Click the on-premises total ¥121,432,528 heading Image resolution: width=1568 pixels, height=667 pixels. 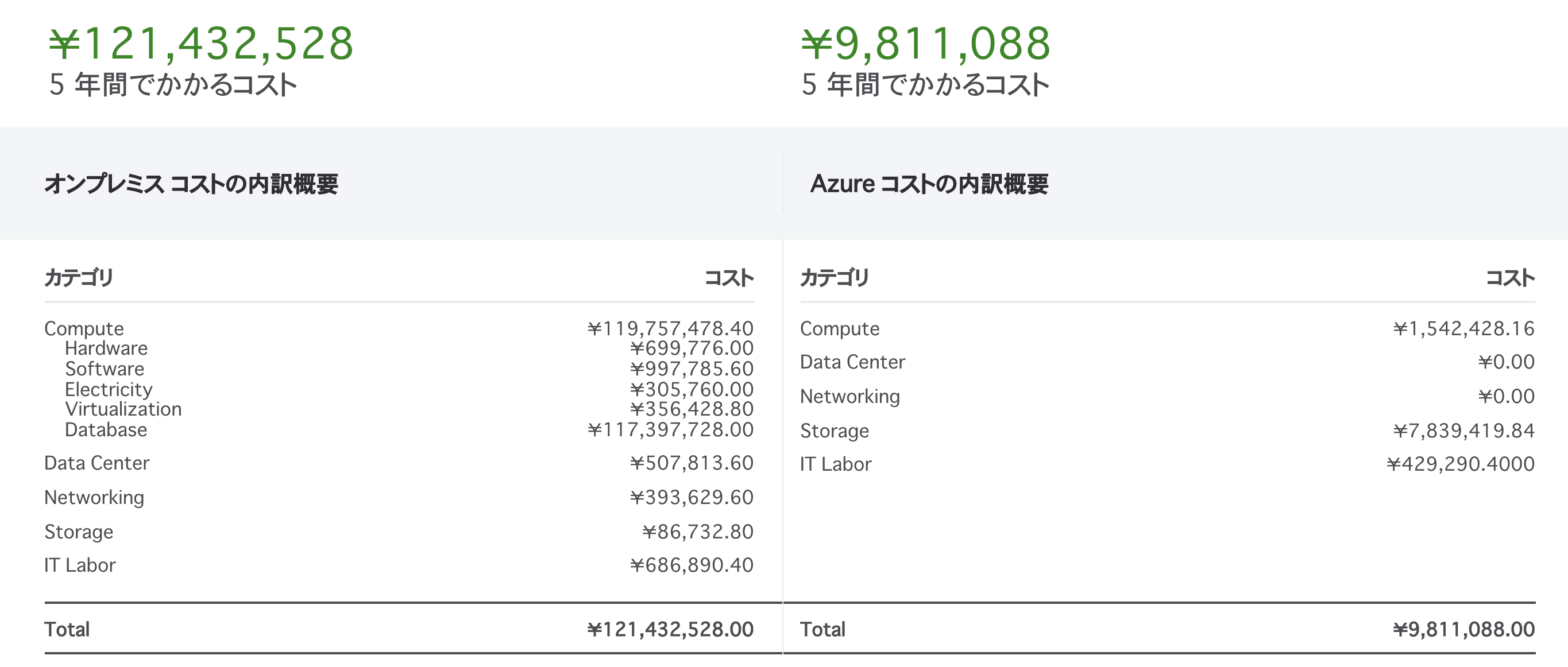[201, 44]
